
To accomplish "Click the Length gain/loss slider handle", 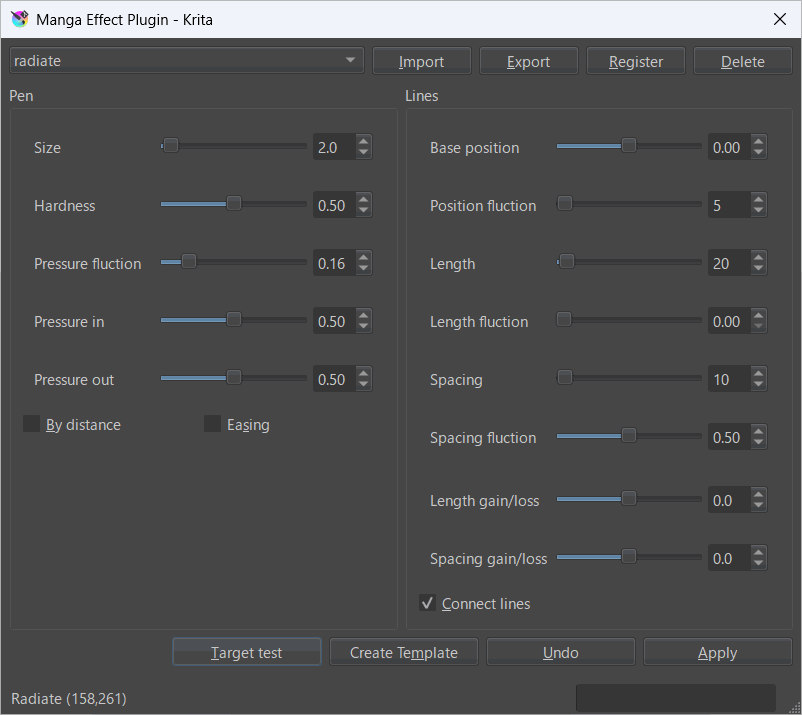I will coord(629,499).
